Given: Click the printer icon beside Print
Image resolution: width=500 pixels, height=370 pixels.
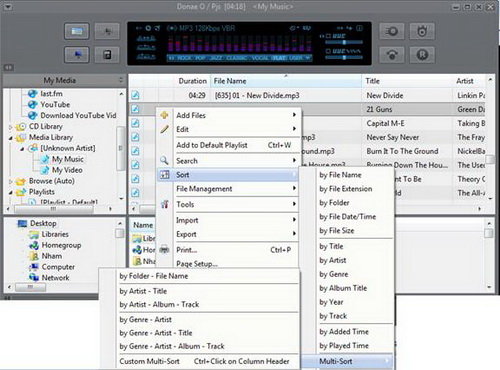Looking at the screenshot, I should [164, 249].
